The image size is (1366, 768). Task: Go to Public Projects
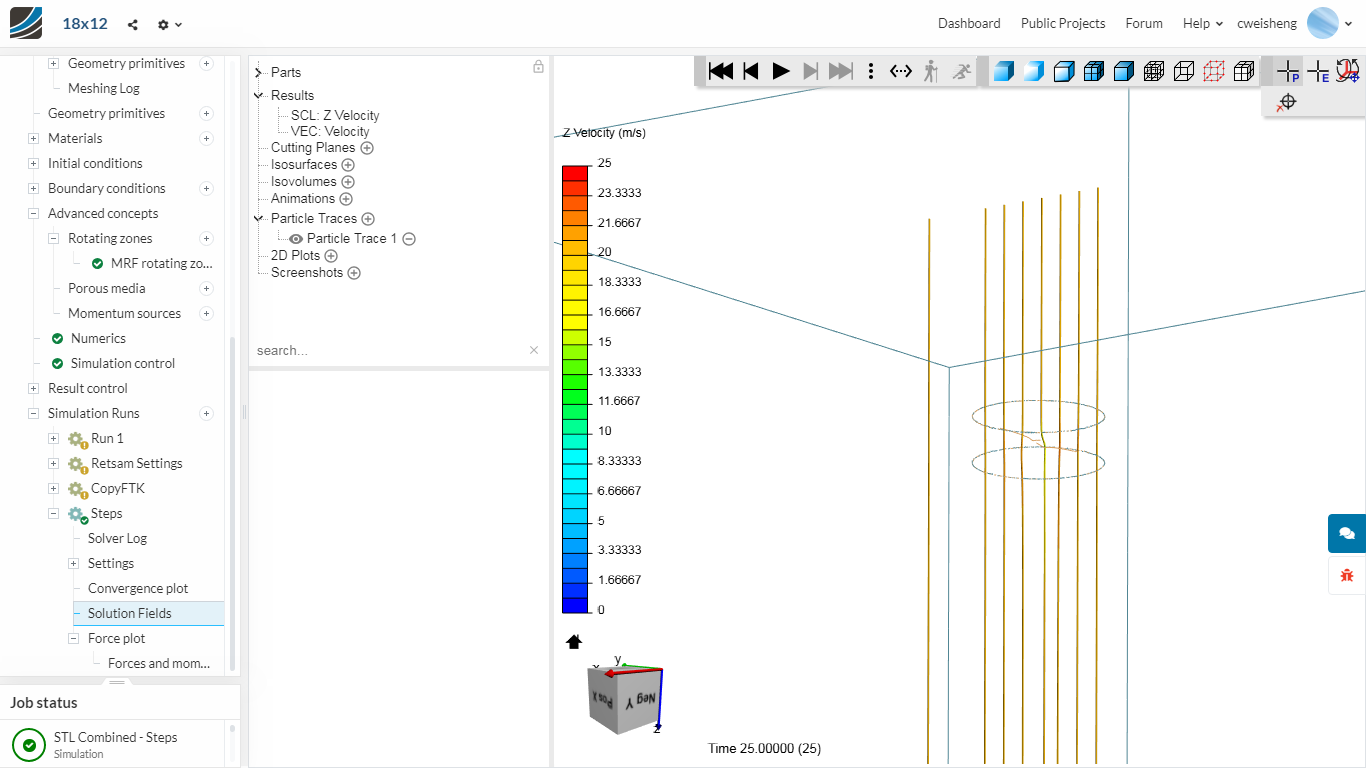(1062, 23)
